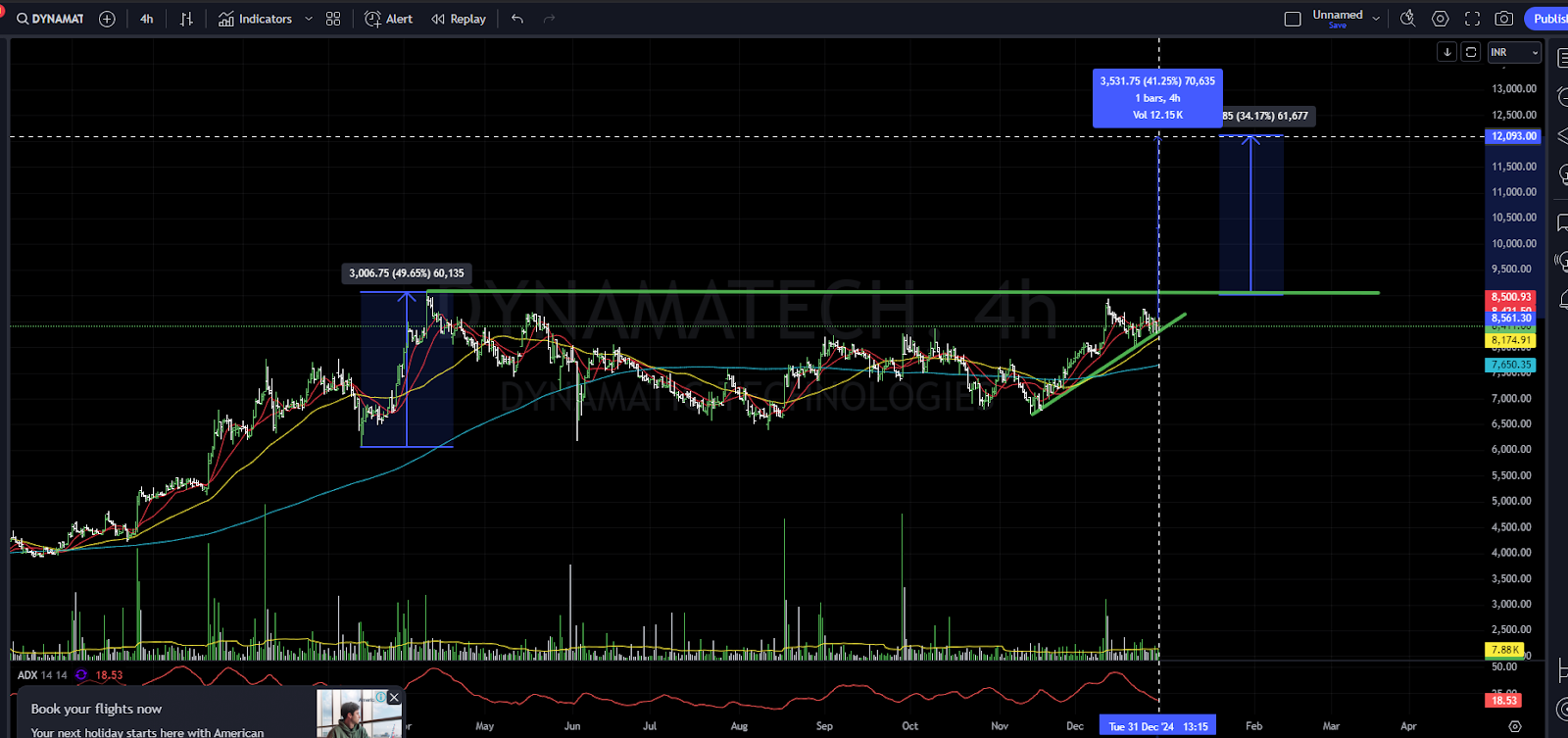
Task: Click the Feb label on time axis
Action: point(1253,726)
